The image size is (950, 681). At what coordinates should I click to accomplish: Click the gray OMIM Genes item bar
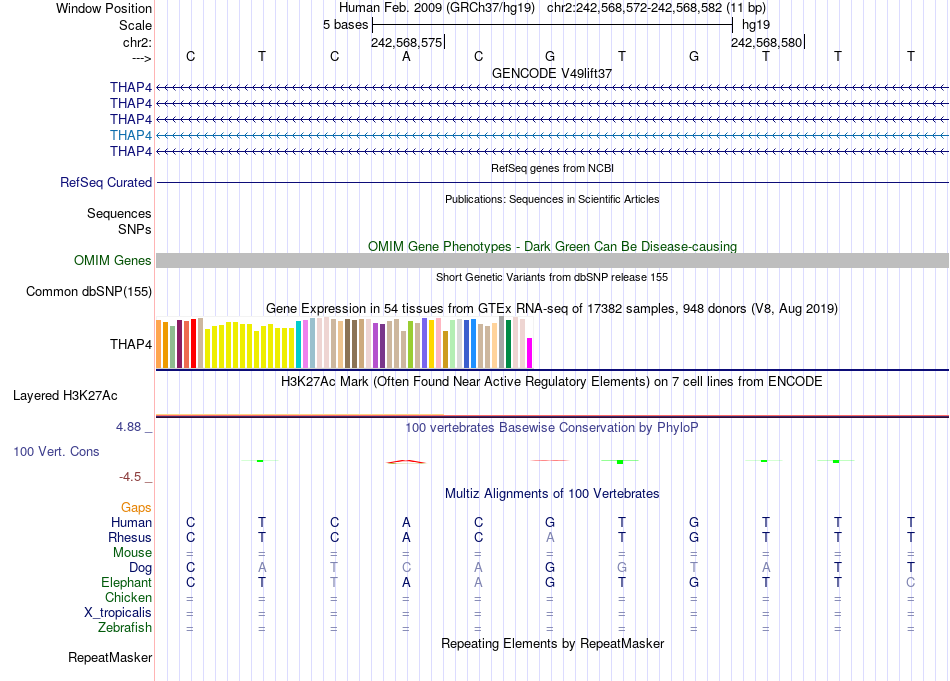[x=552, y=261]
